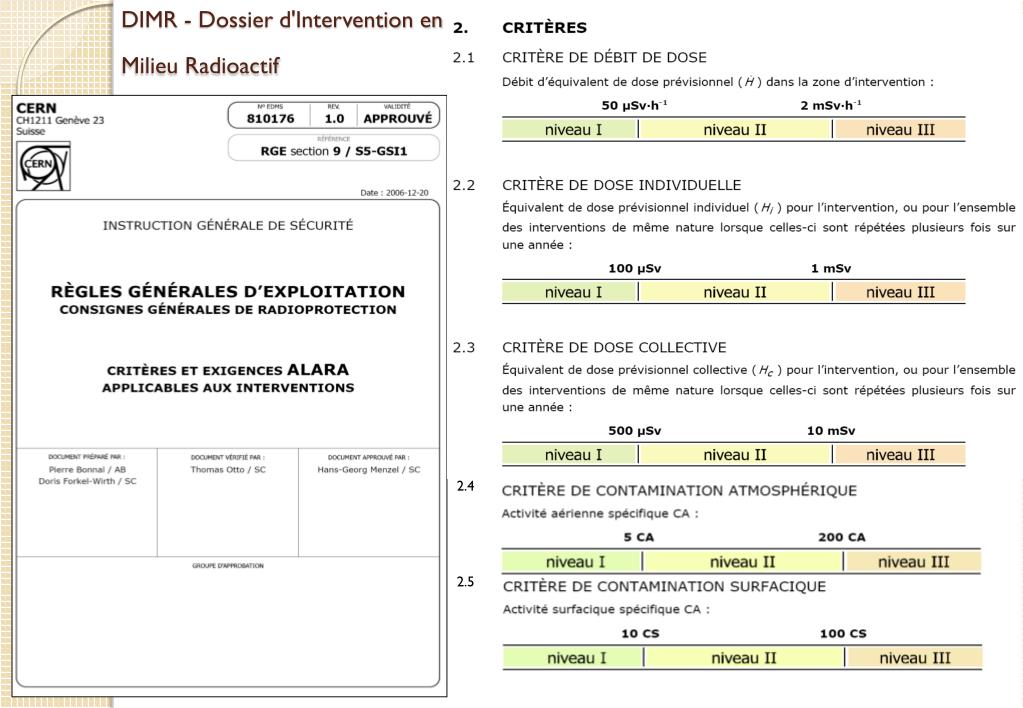
Task: Click niveau II bar under contamination atmosphérique
Action: pyautogui.click(x=742, y=562)
